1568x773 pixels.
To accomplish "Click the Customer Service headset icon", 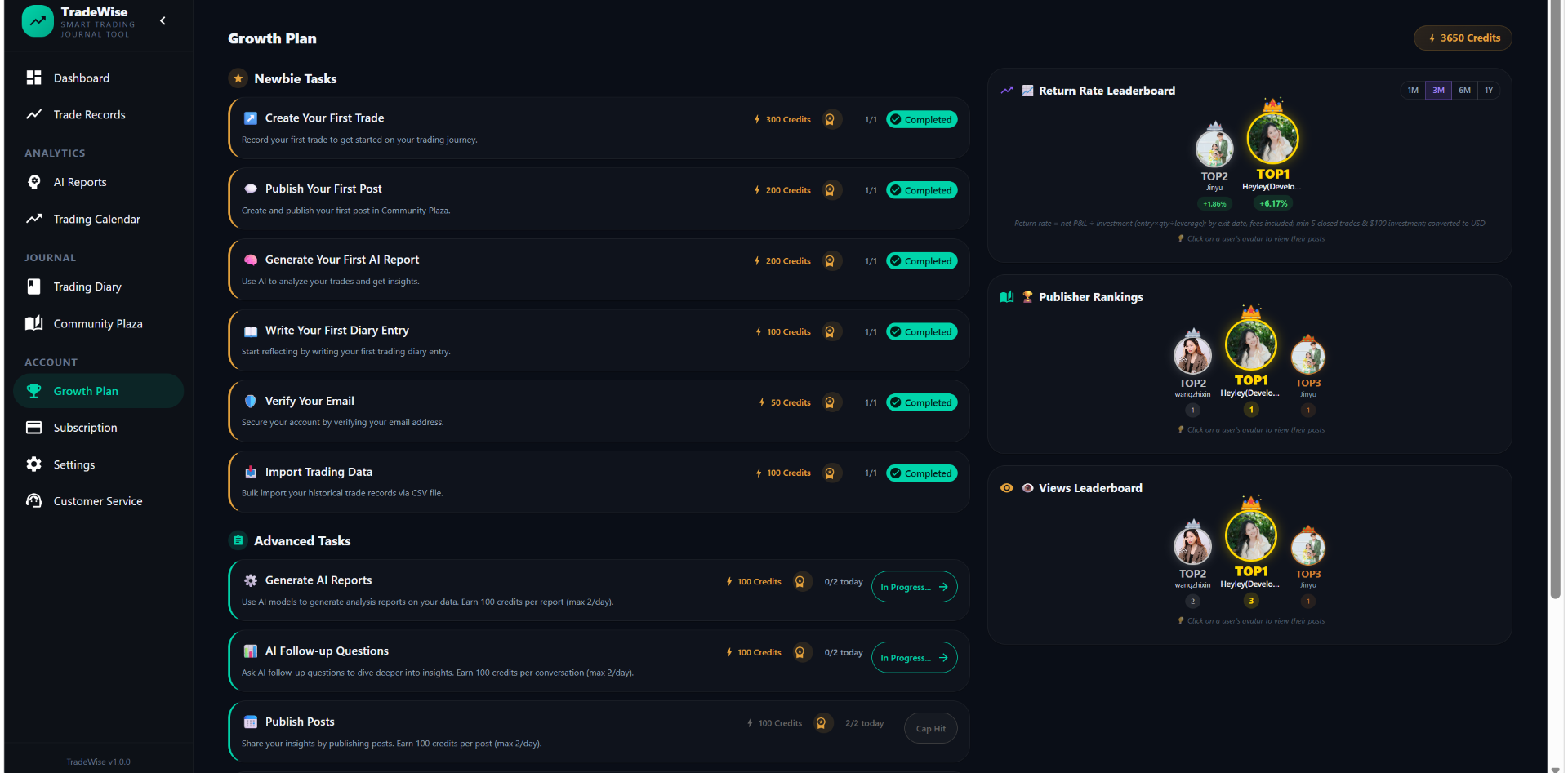I will pos(33,500).
